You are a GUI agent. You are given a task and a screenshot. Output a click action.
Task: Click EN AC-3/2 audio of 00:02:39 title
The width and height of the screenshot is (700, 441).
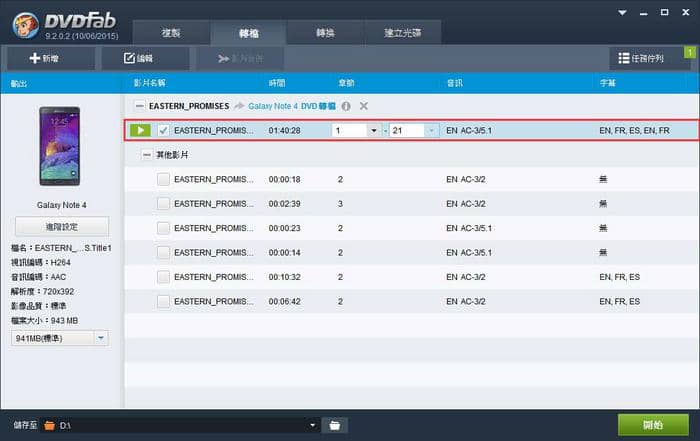click(466, 204)
